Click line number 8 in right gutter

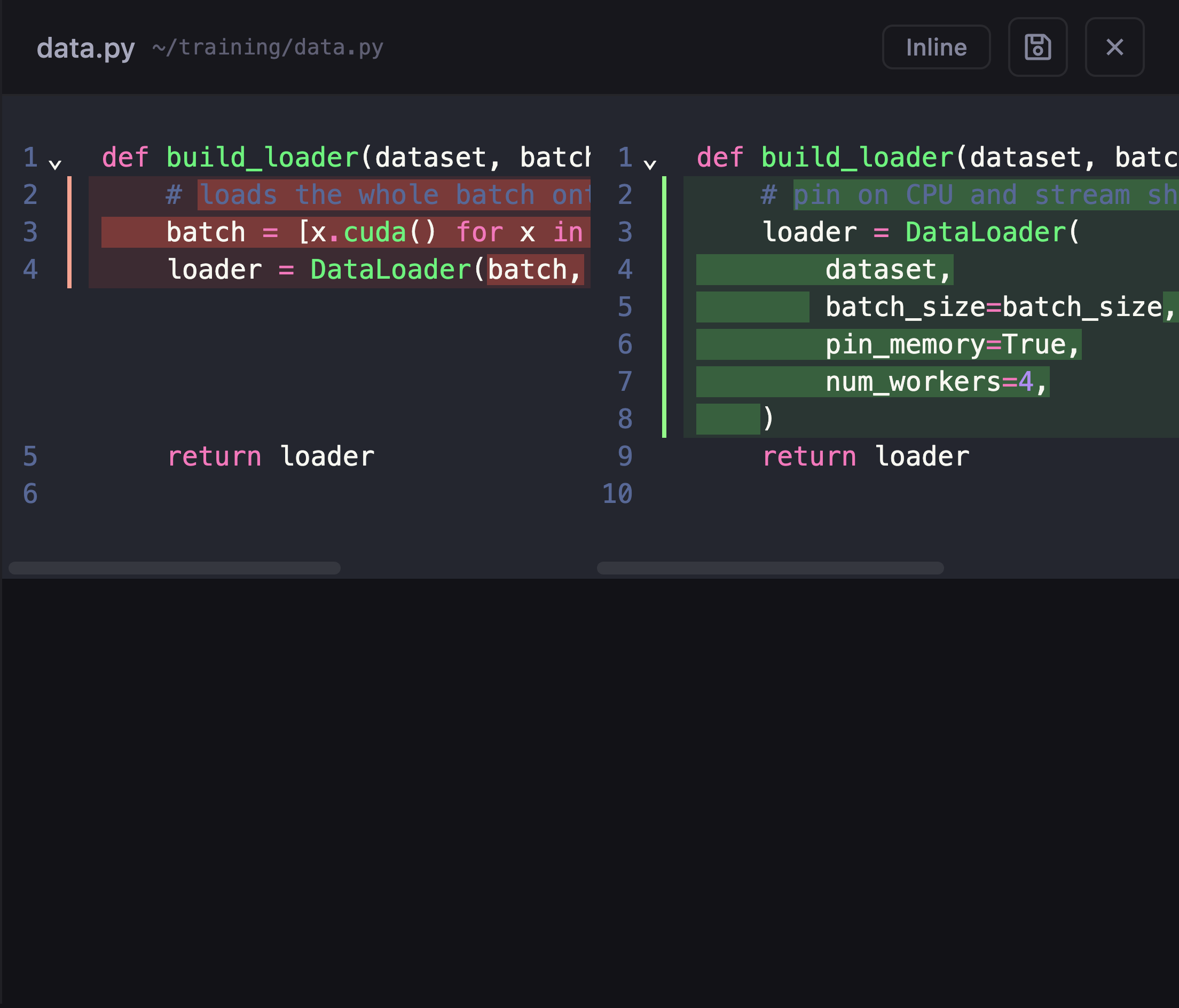625,419
